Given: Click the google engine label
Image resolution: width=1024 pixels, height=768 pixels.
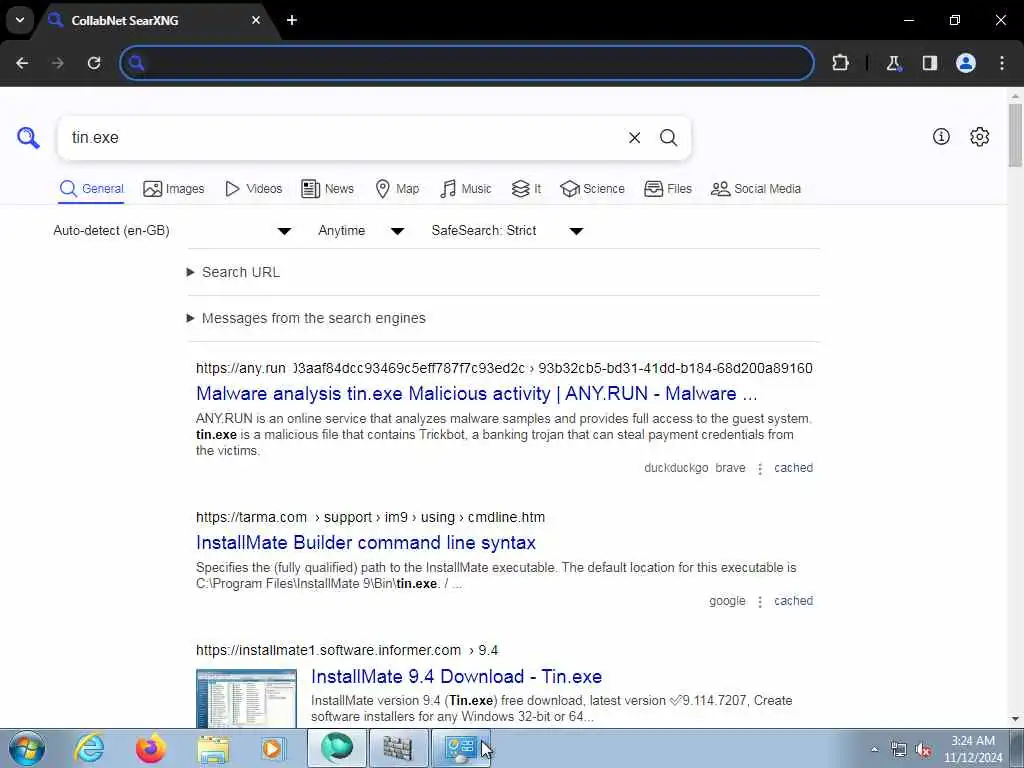Looking at the screenshot, I should pyautogui.click(x=727, y=601).
